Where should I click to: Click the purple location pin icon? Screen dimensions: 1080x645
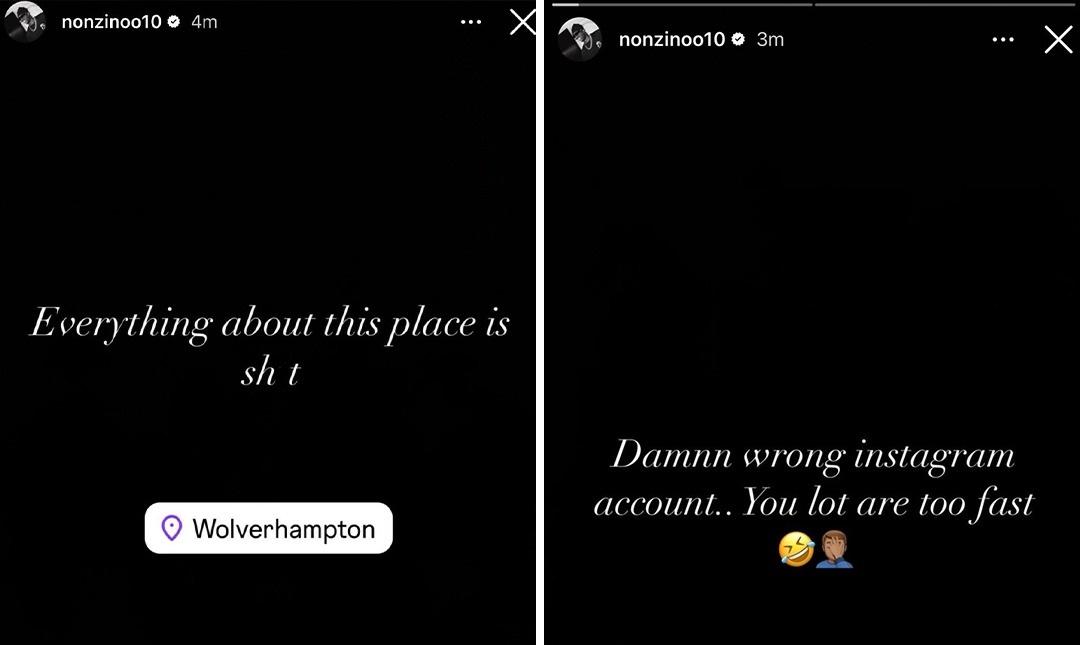click(172, 529)
